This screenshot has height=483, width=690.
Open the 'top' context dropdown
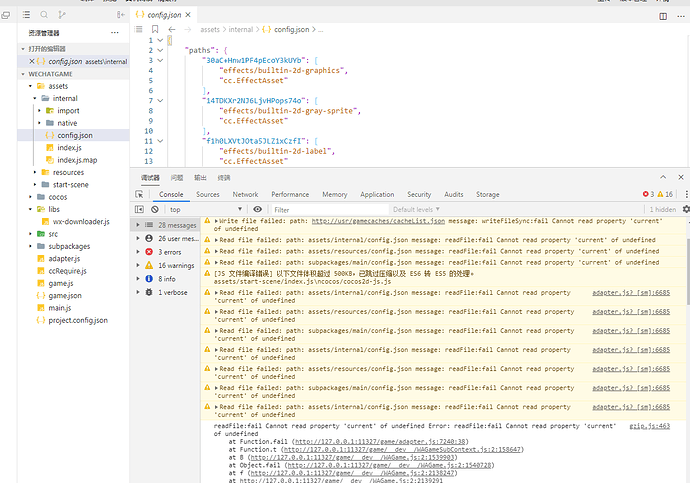[x=207, y=209]
